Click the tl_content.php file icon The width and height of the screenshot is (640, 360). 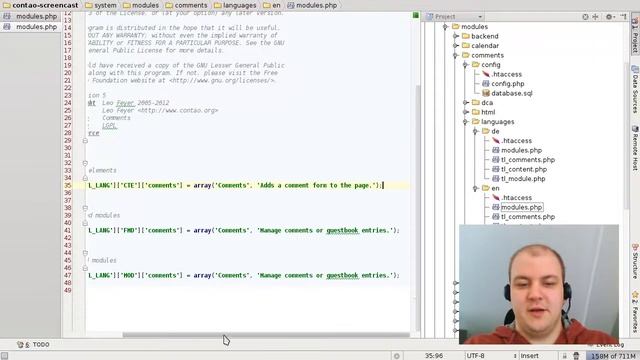496,169
